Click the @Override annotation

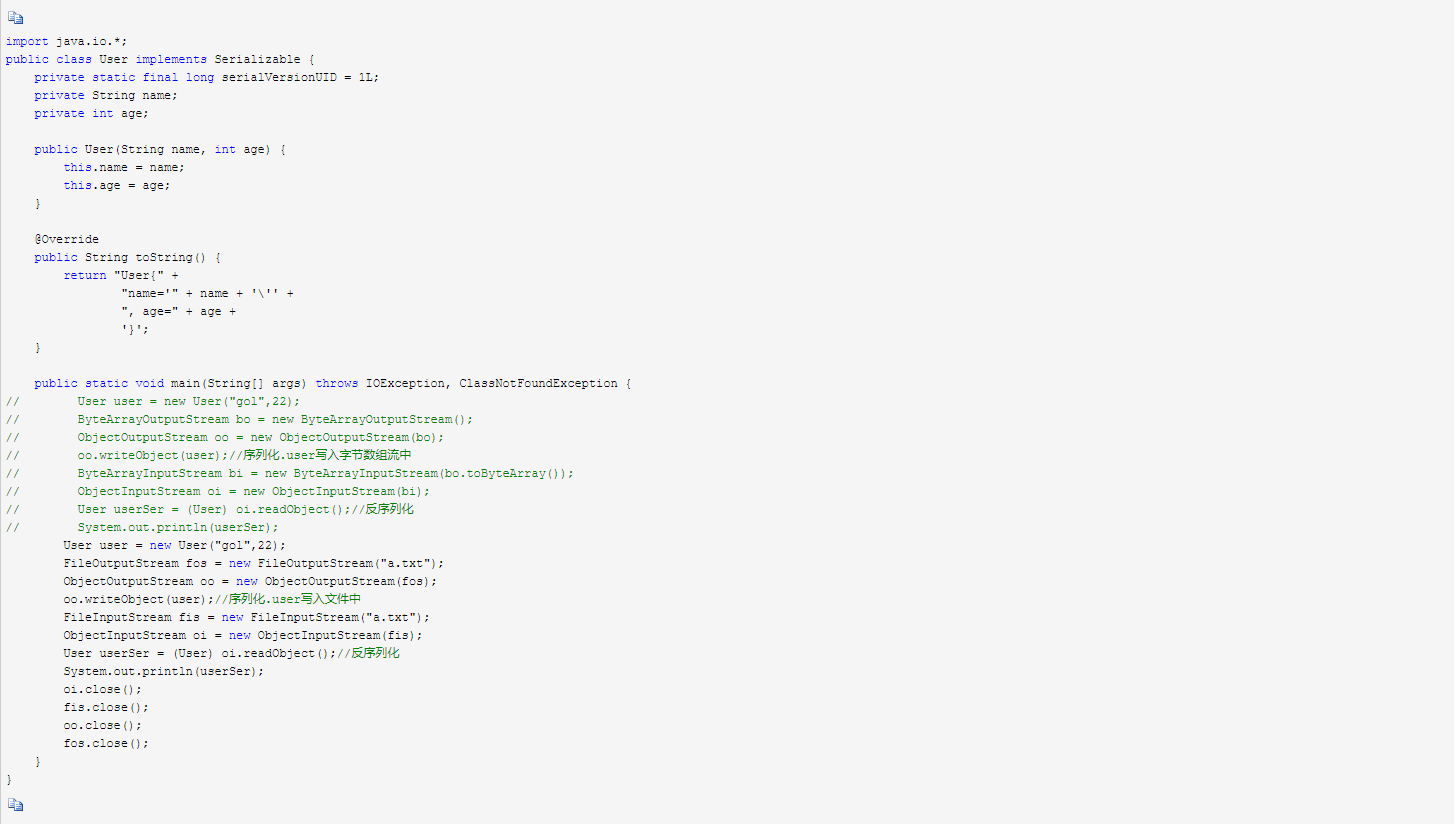click(x=67, y=239)
